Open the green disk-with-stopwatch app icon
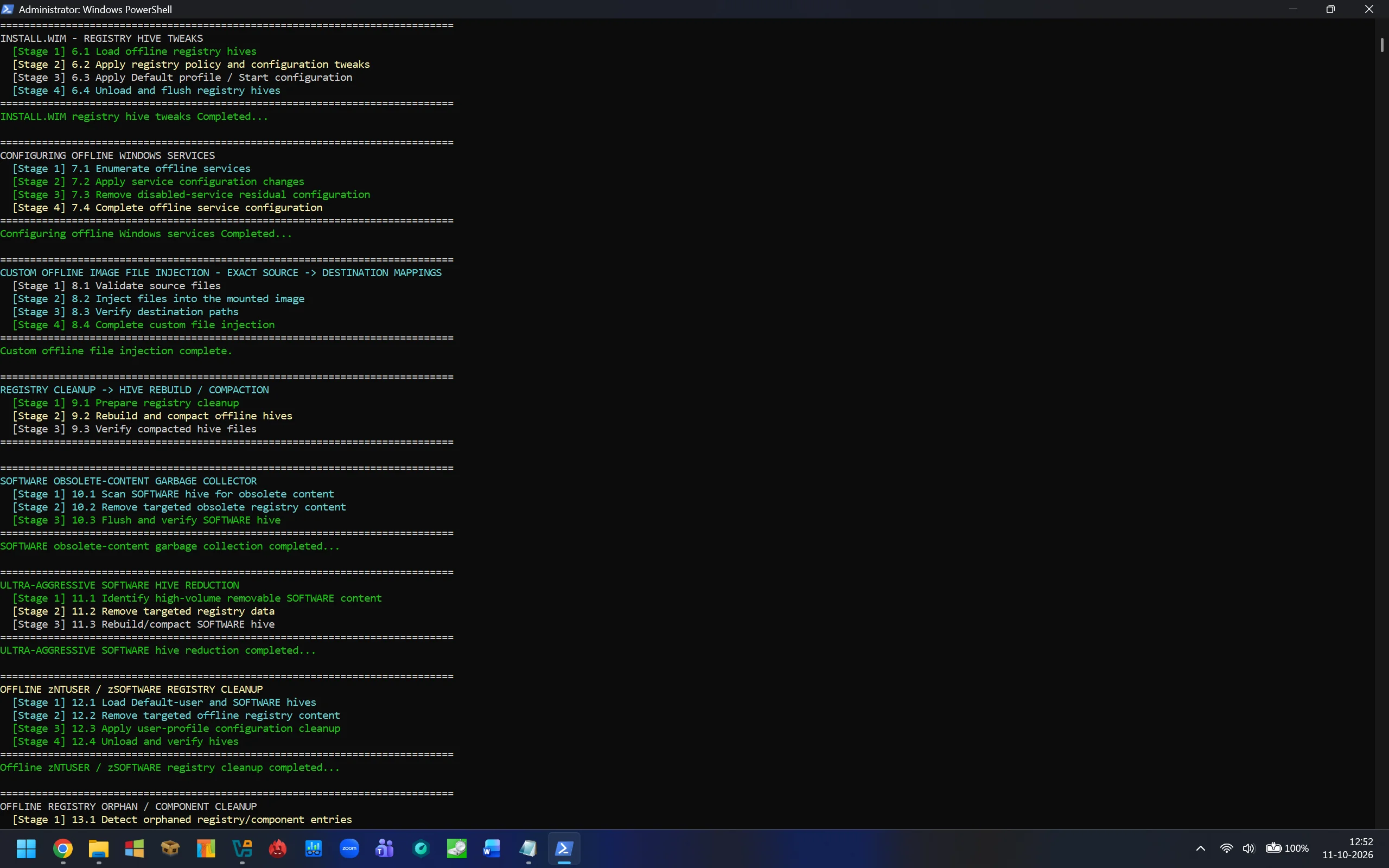The image size is (1389, 868). (x=457, y=848)
